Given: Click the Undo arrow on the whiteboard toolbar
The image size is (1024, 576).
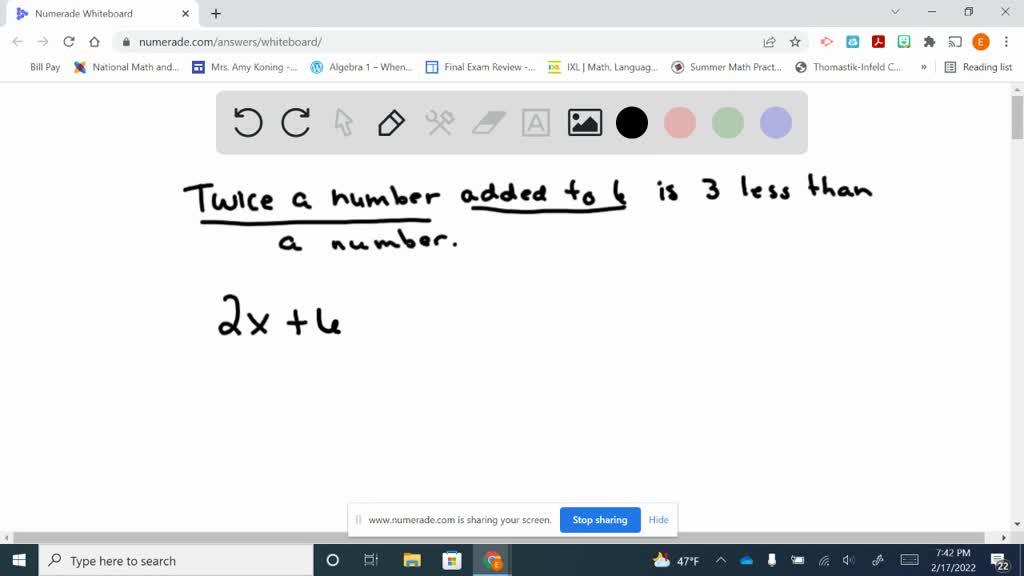Looking at the screenshot, I should (247, 122).
